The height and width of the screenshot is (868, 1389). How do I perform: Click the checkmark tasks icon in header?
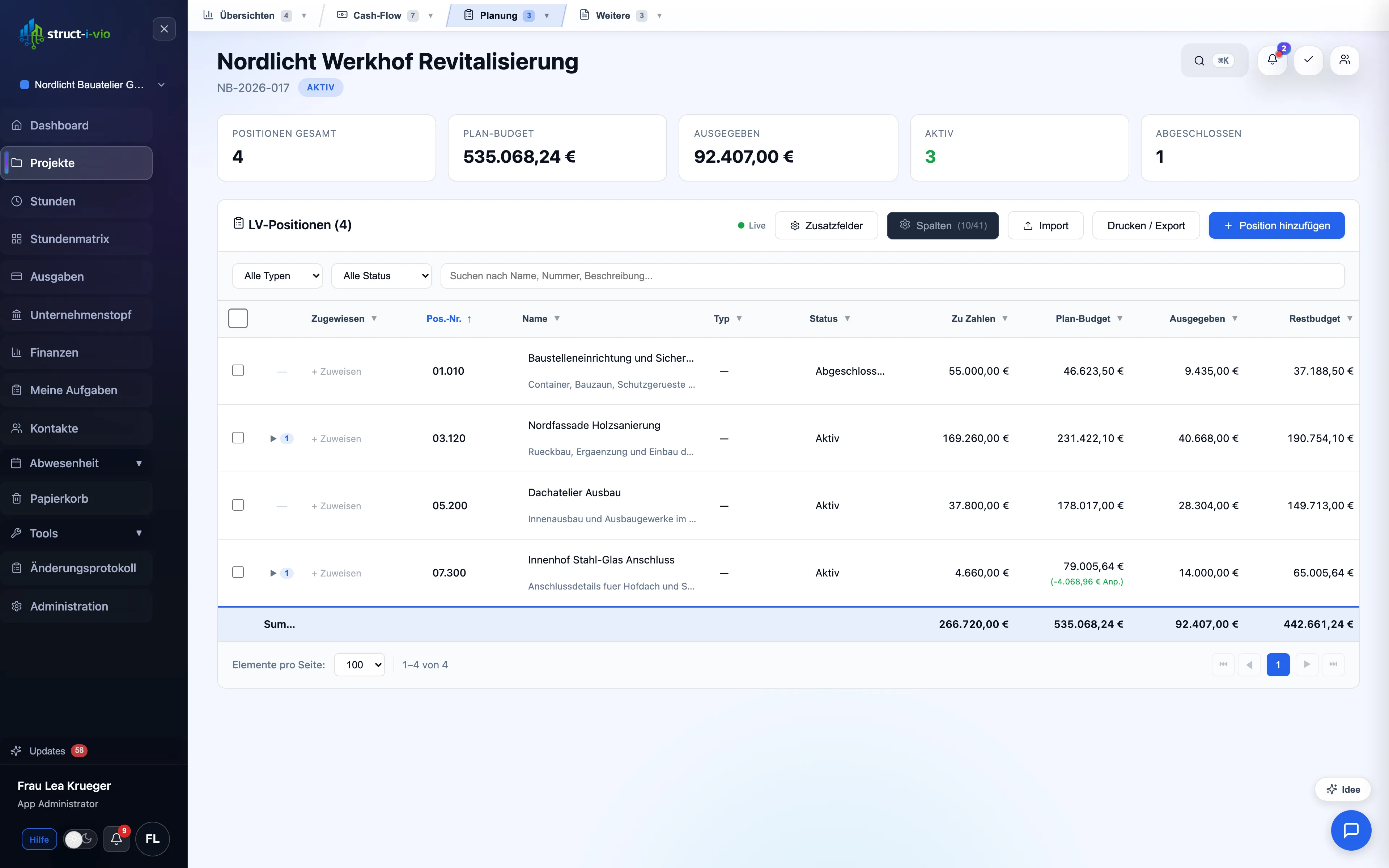click(1308, 60)
